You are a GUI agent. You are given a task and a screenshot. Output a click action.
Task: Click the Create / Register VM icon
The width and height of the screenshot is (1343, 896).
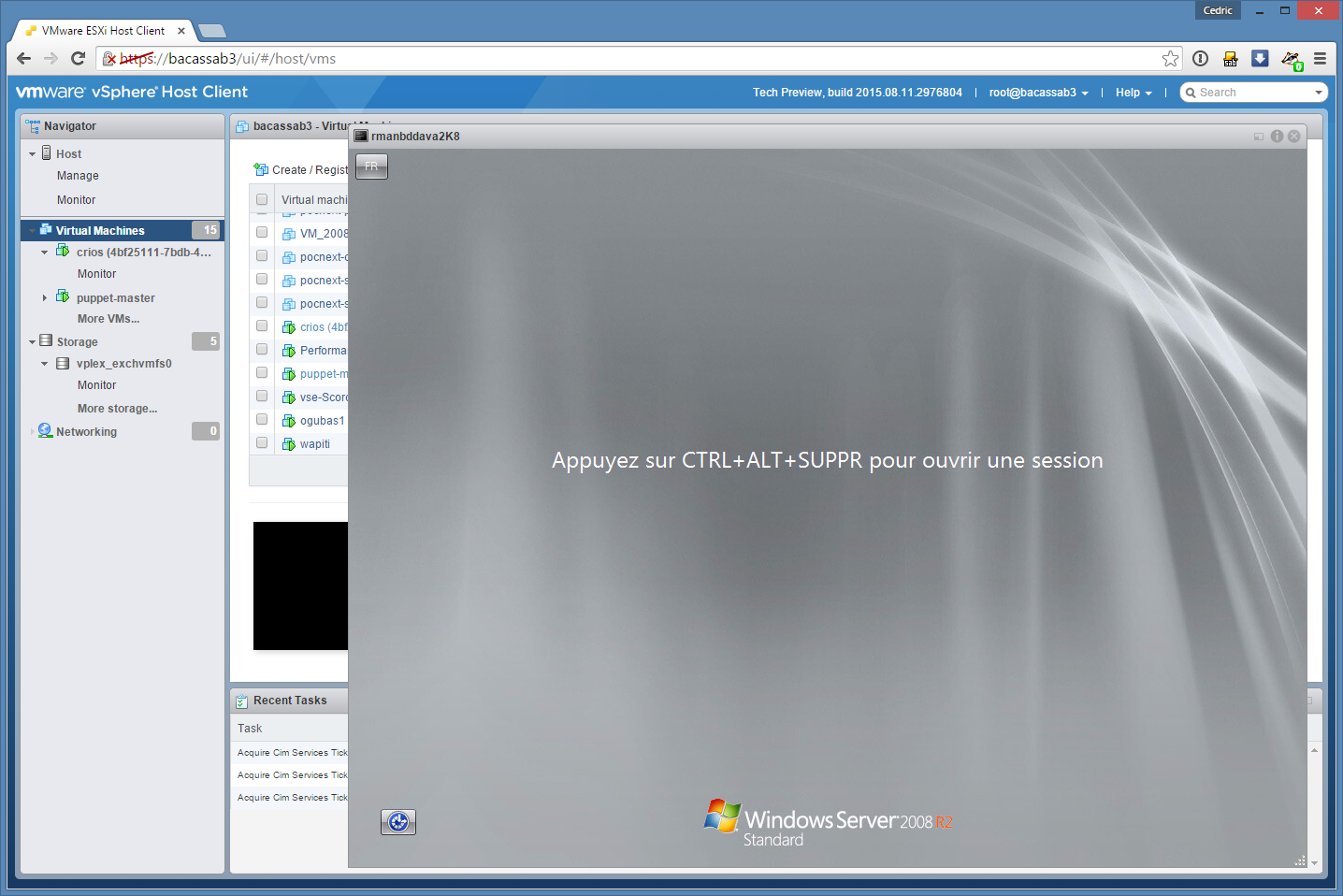(x=261, y=170)
